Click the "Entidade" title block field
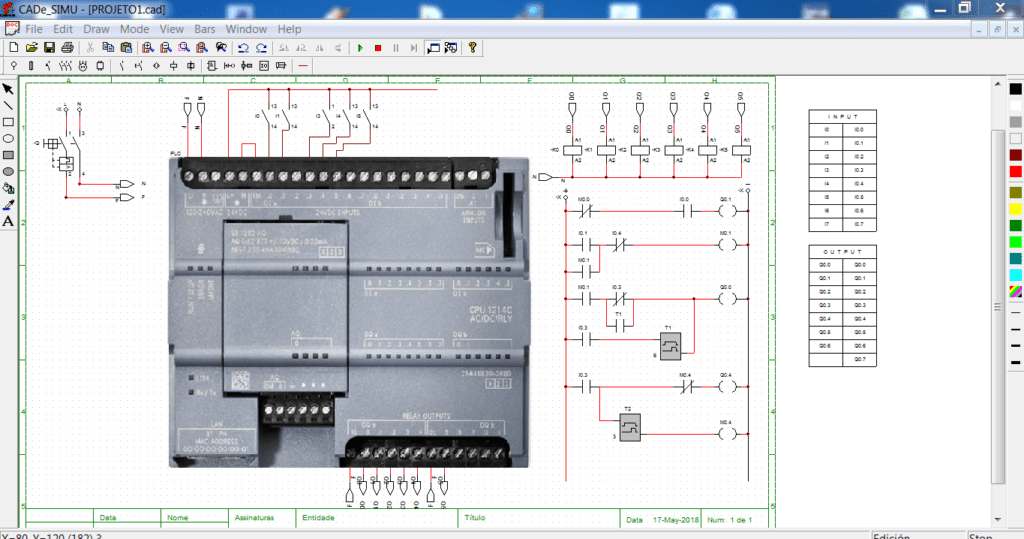The width and height of the screenshot is (1024, 539). pos(318,517)
